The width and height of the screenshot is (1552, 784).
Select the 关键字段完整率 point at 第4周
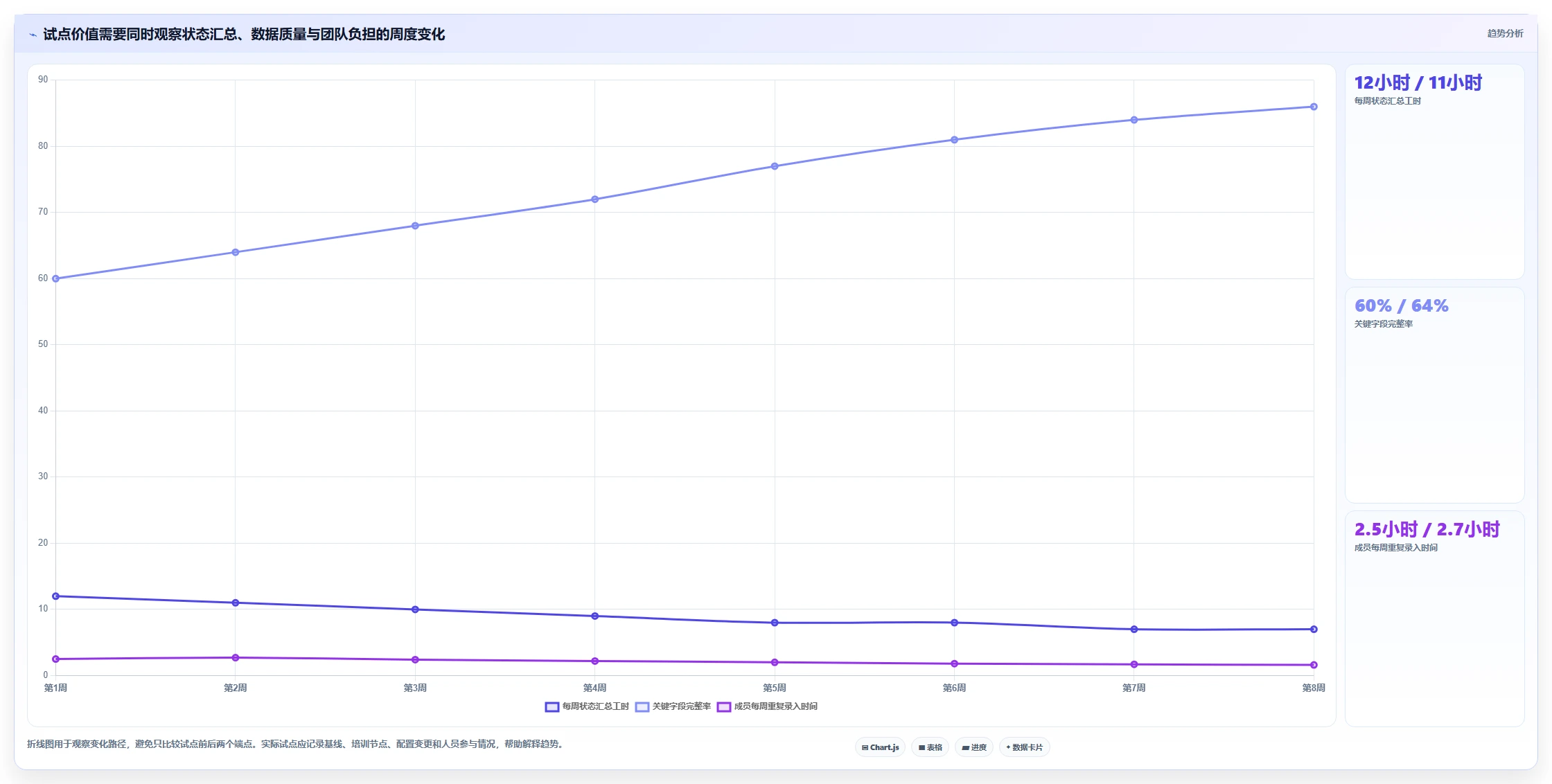[x=595, y=199]
